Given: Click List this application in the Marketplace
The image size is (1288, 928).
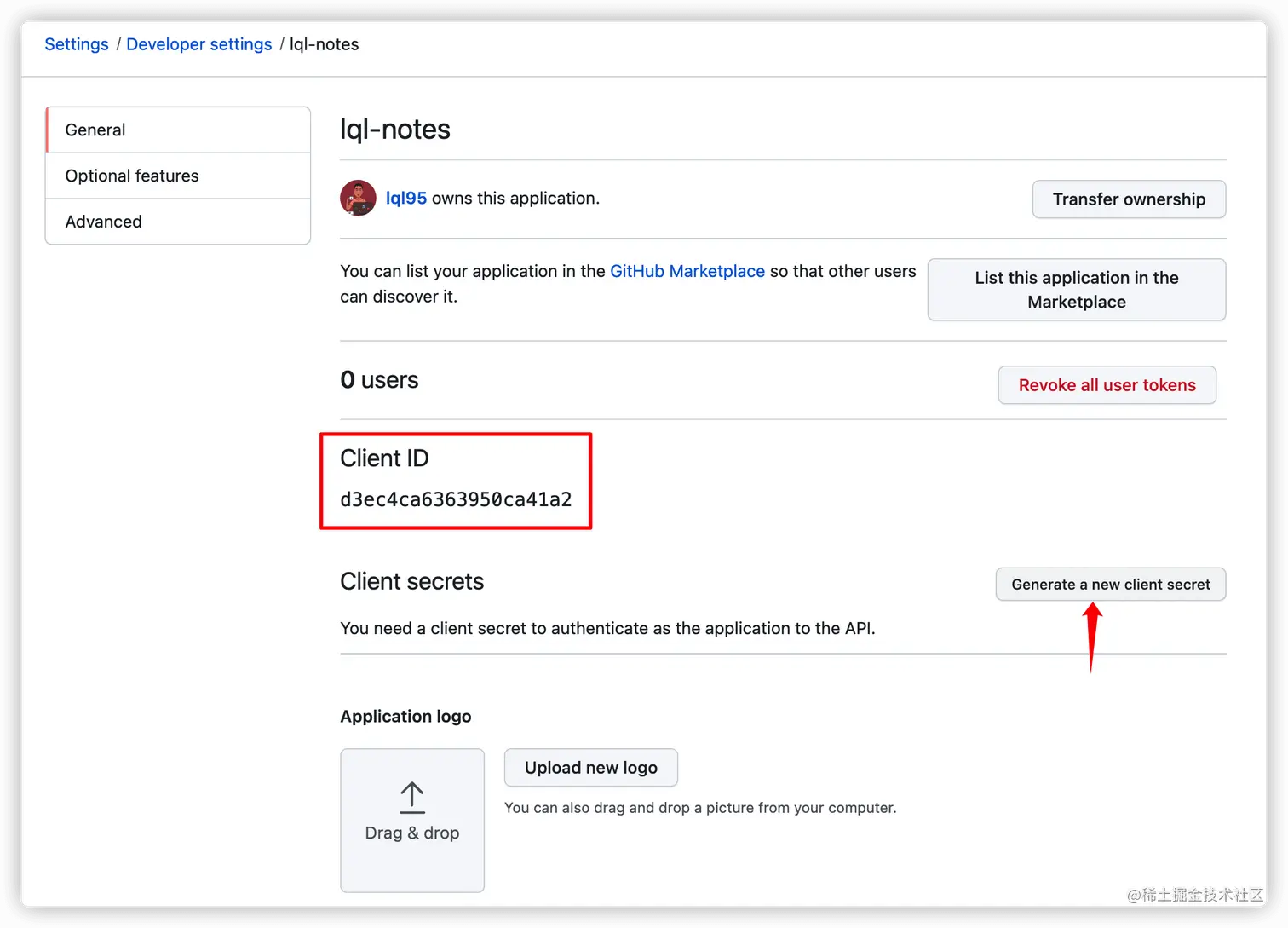Looking at the screenshot, I should [x=1077, y=290].
